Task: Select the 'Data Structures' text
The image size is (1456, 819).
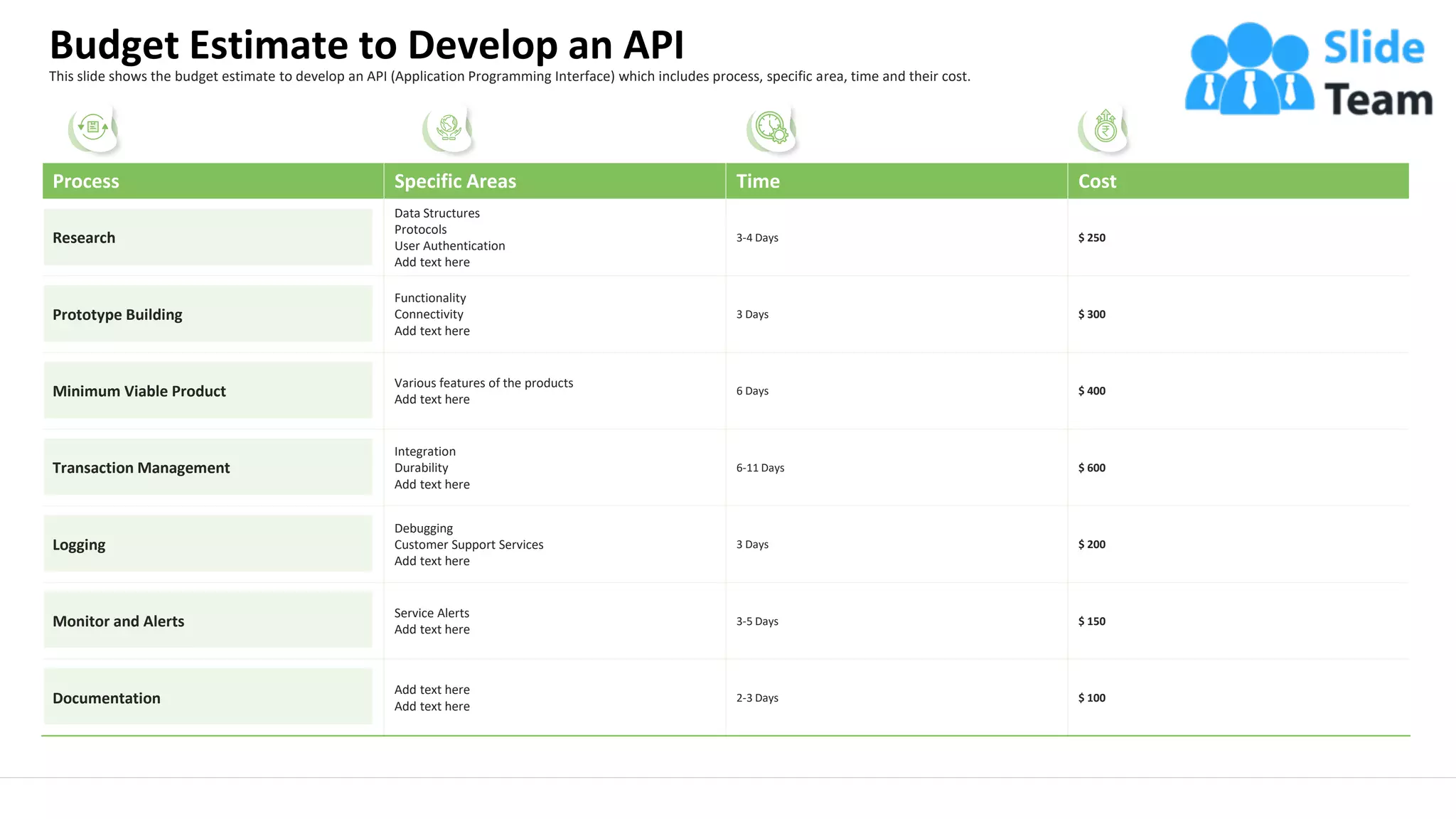Action: [x=437, y=213]
